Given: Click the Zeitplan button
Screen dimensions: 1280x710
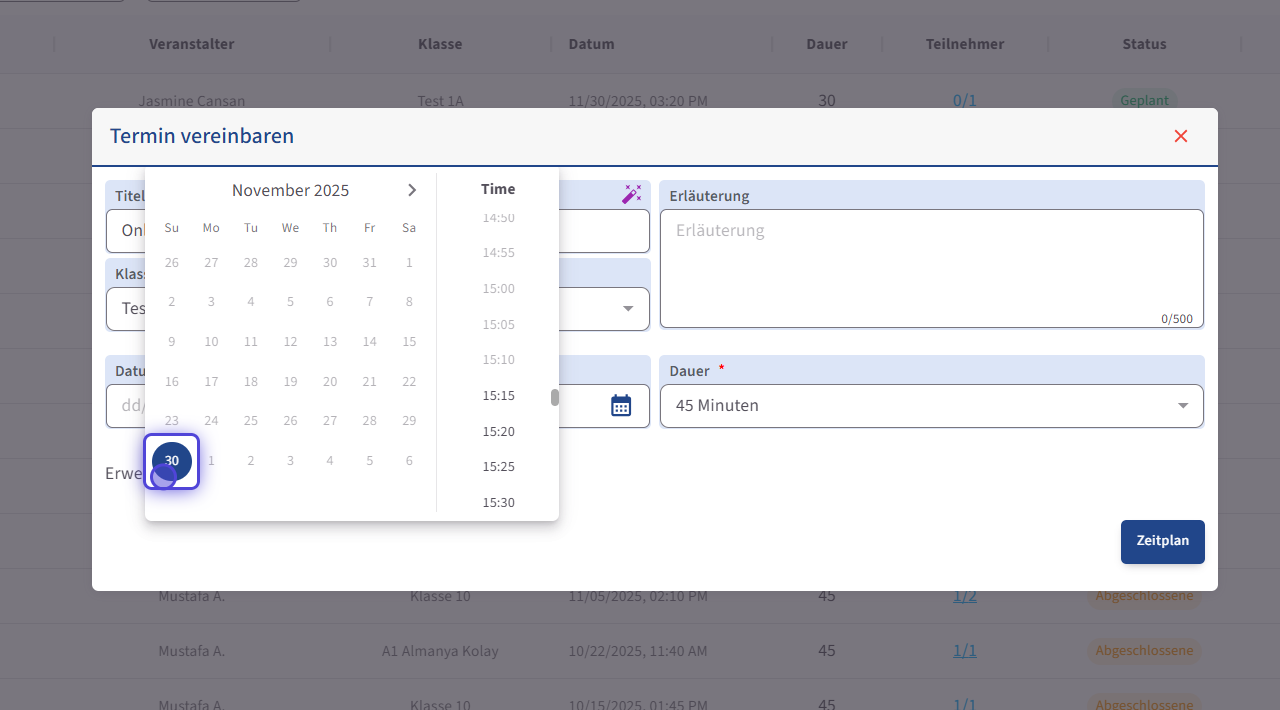Looking at the screenshot, I should tap(1162, 541).
